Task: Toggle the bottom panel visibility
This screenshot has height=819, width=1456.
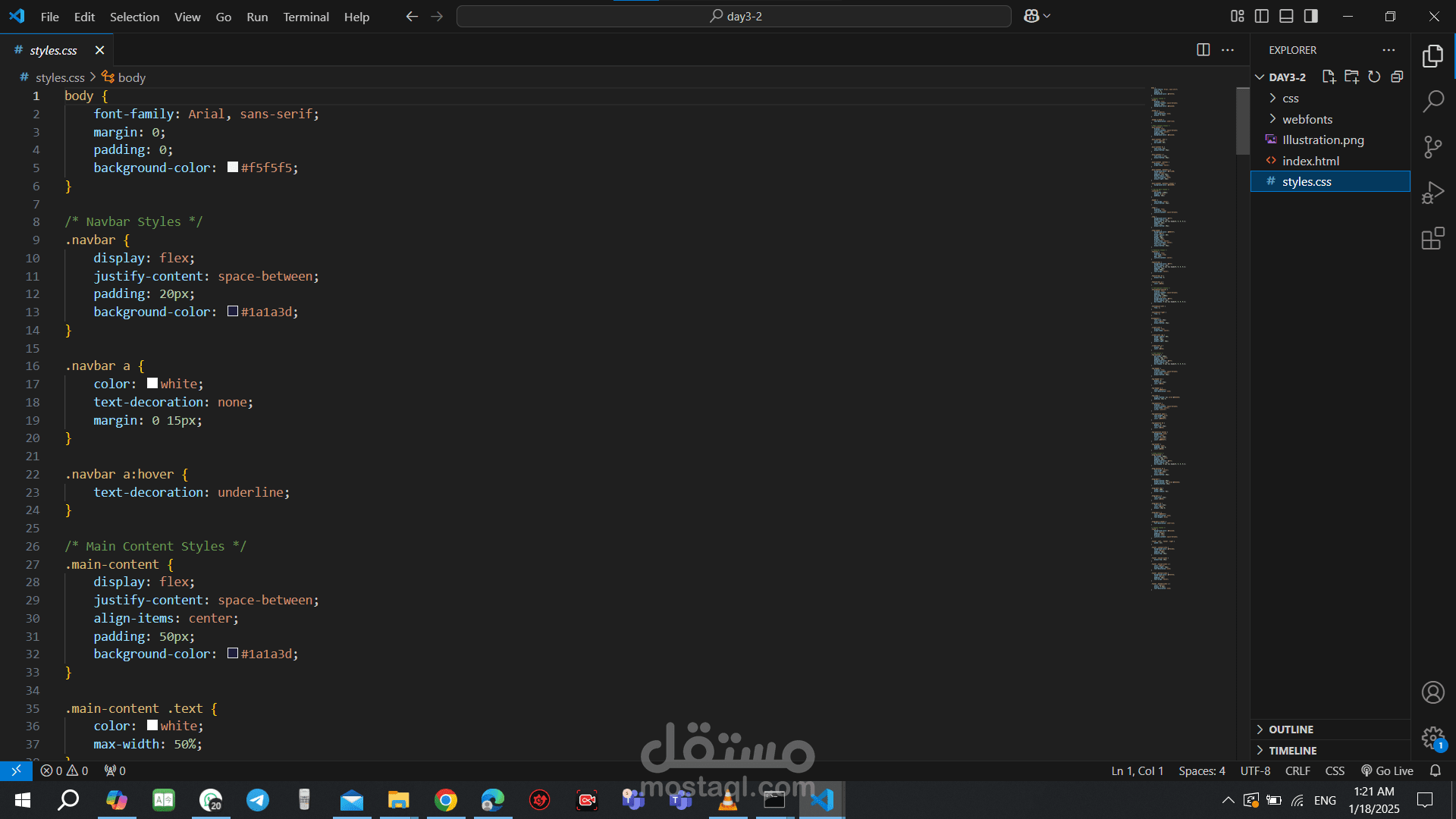Action: 1286,16
